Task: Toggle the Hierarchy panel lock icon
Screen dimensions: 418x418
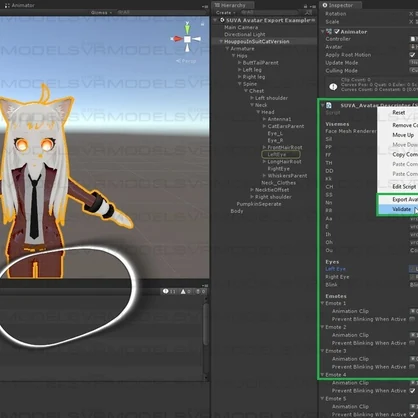Action: click(x=306, y=6)
